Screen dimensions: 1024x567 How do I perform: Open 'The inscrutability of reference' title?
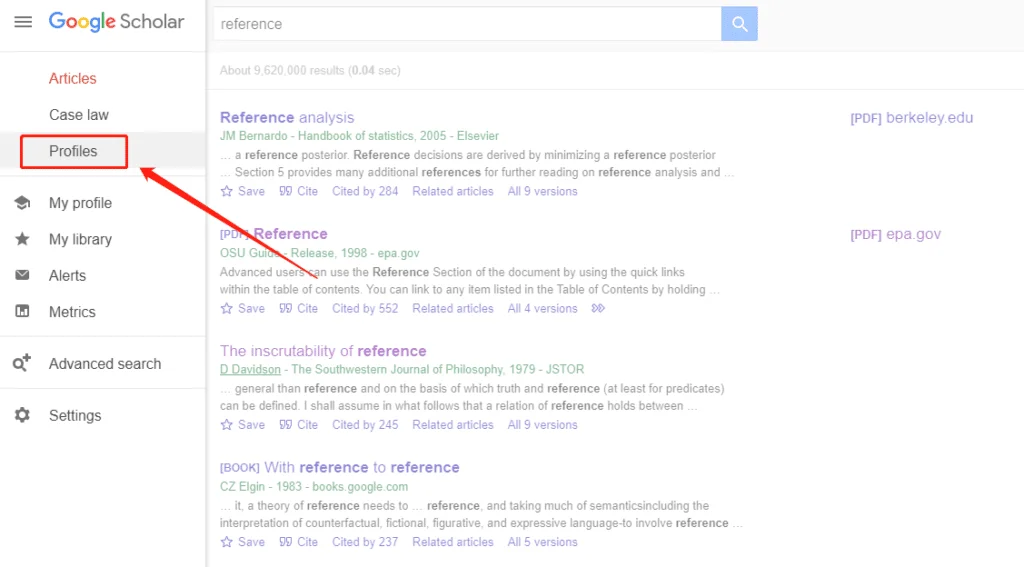tap(323, 351)
